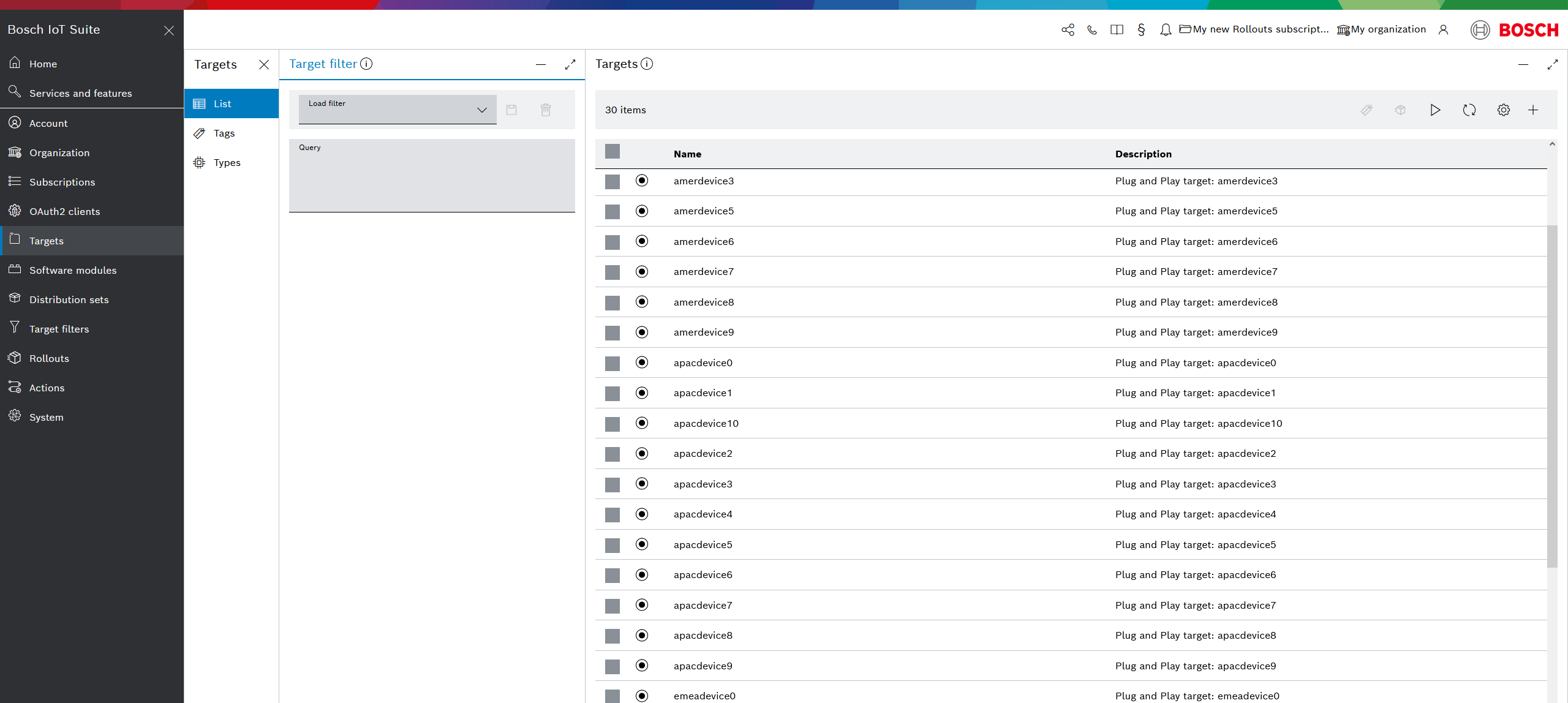
Task: Check the box for amerdevice3 row
Action: click(612, 181)
